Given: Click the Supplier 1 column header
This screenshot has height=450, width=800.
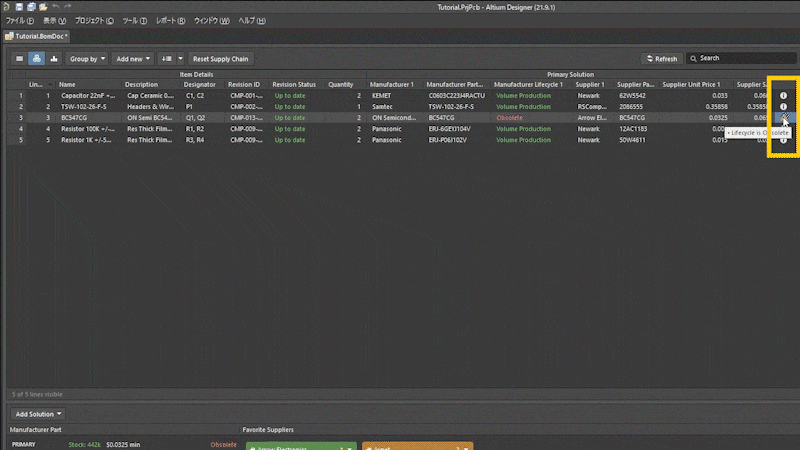Looking at the screenshot, I should 592,85.
